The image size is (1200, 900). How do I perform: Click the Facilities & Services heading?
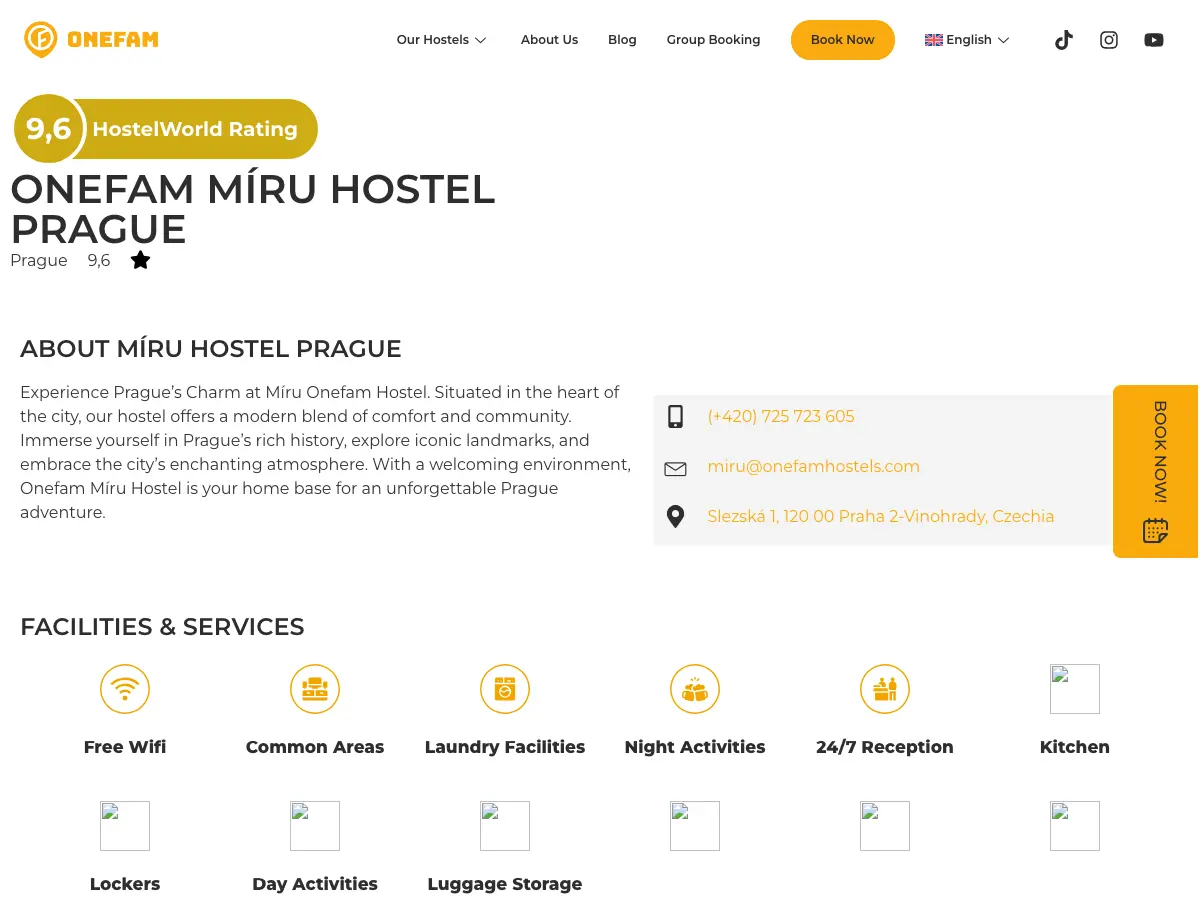click(162, 627)
